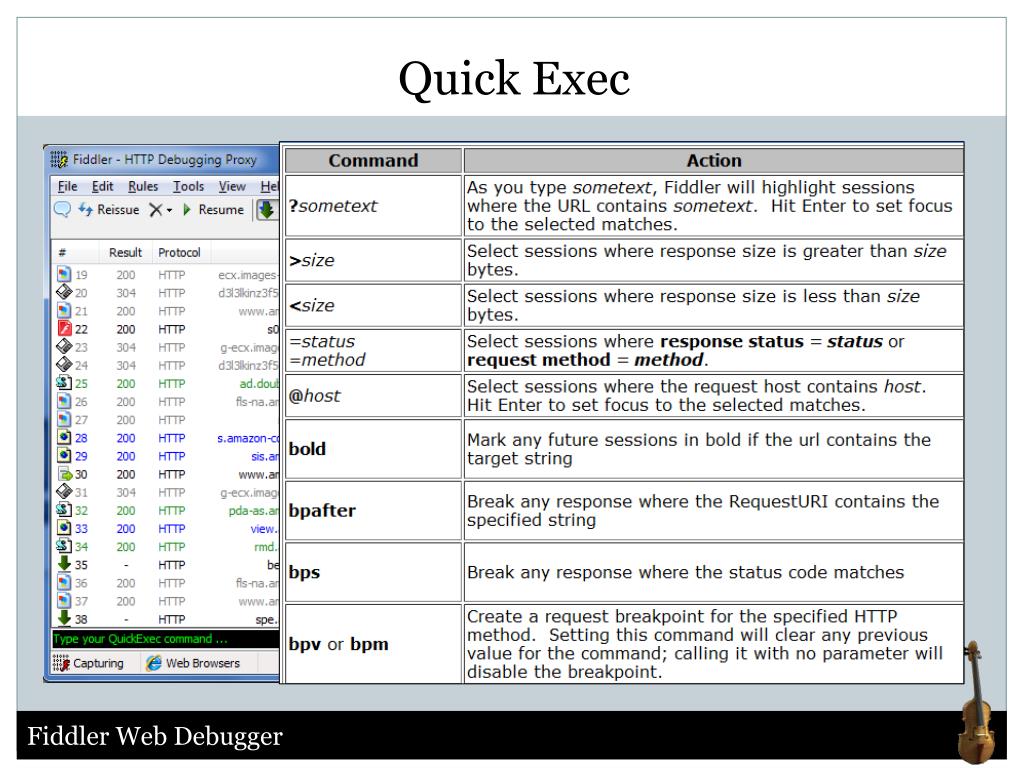Image resolution: width=1024 pixels, height=768 pixels.
Task: Click the script icon of session 25
Action: pos(63,383)
